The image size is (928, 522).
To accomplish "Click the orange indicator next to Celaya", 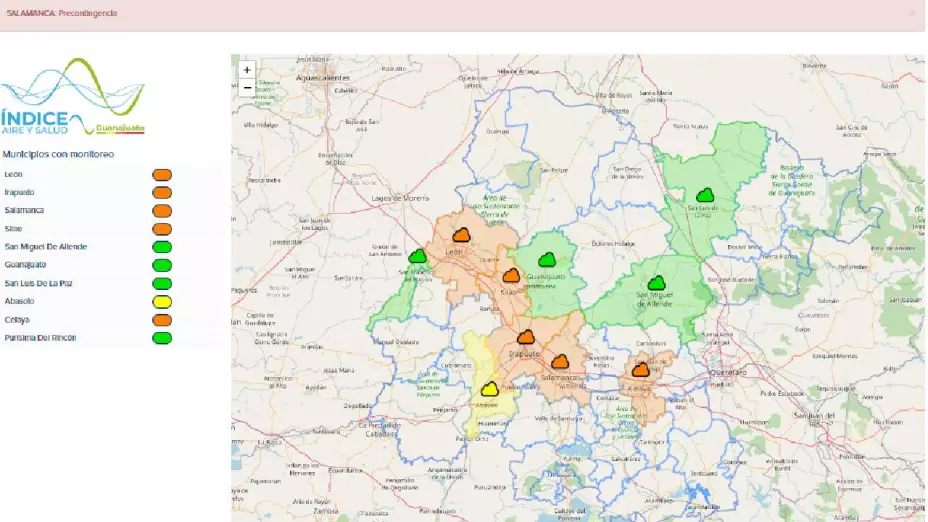I will [x=161, y=320].
